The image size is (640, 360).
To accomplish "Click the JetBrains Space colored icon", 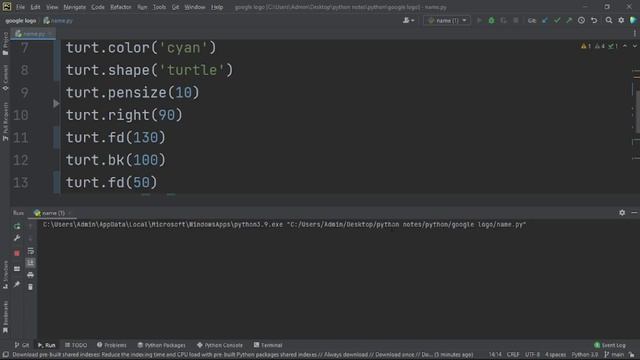I will click(633, 20).
